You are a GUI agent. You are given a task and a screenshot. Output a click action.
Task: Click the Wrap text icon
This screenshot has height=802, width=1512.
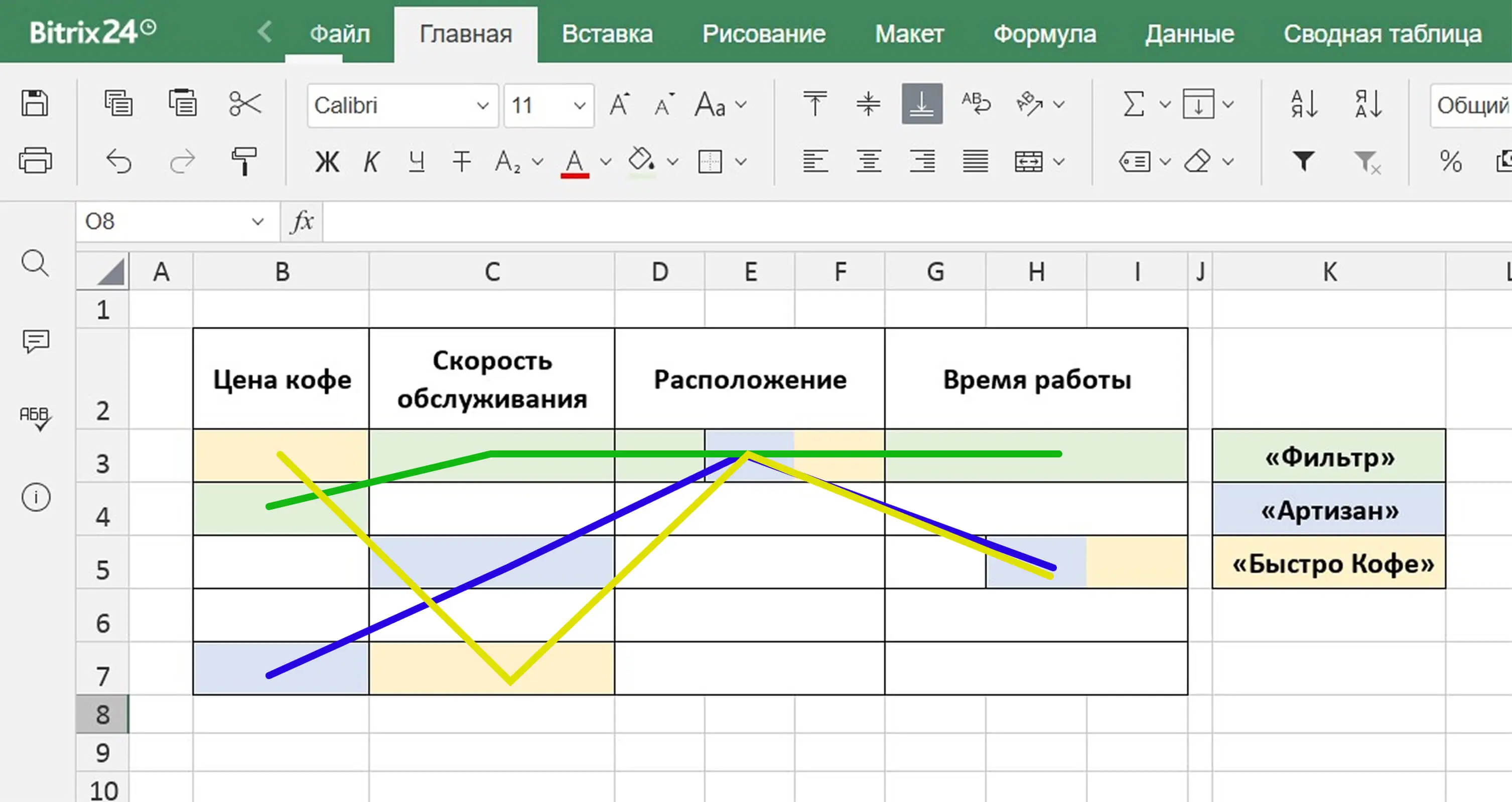976,103
